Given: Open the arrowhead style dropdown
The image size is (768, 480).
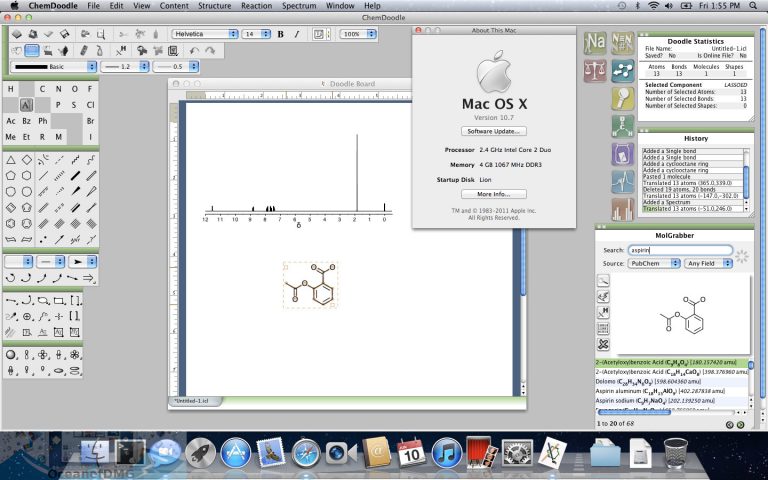Looking at the screenshot, I should (x=82, y=262).
